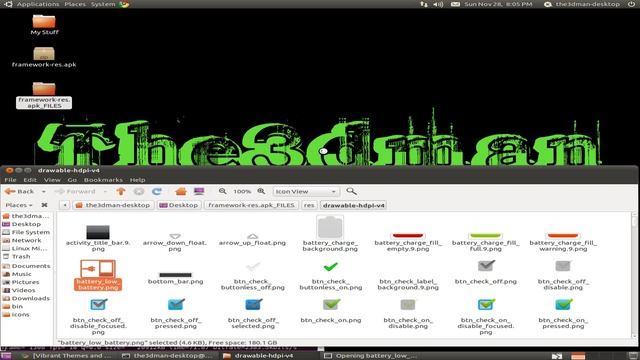Stop loading with the toolbar stop icon
This screenshot has width=640, height=360.
pos(139,191)
